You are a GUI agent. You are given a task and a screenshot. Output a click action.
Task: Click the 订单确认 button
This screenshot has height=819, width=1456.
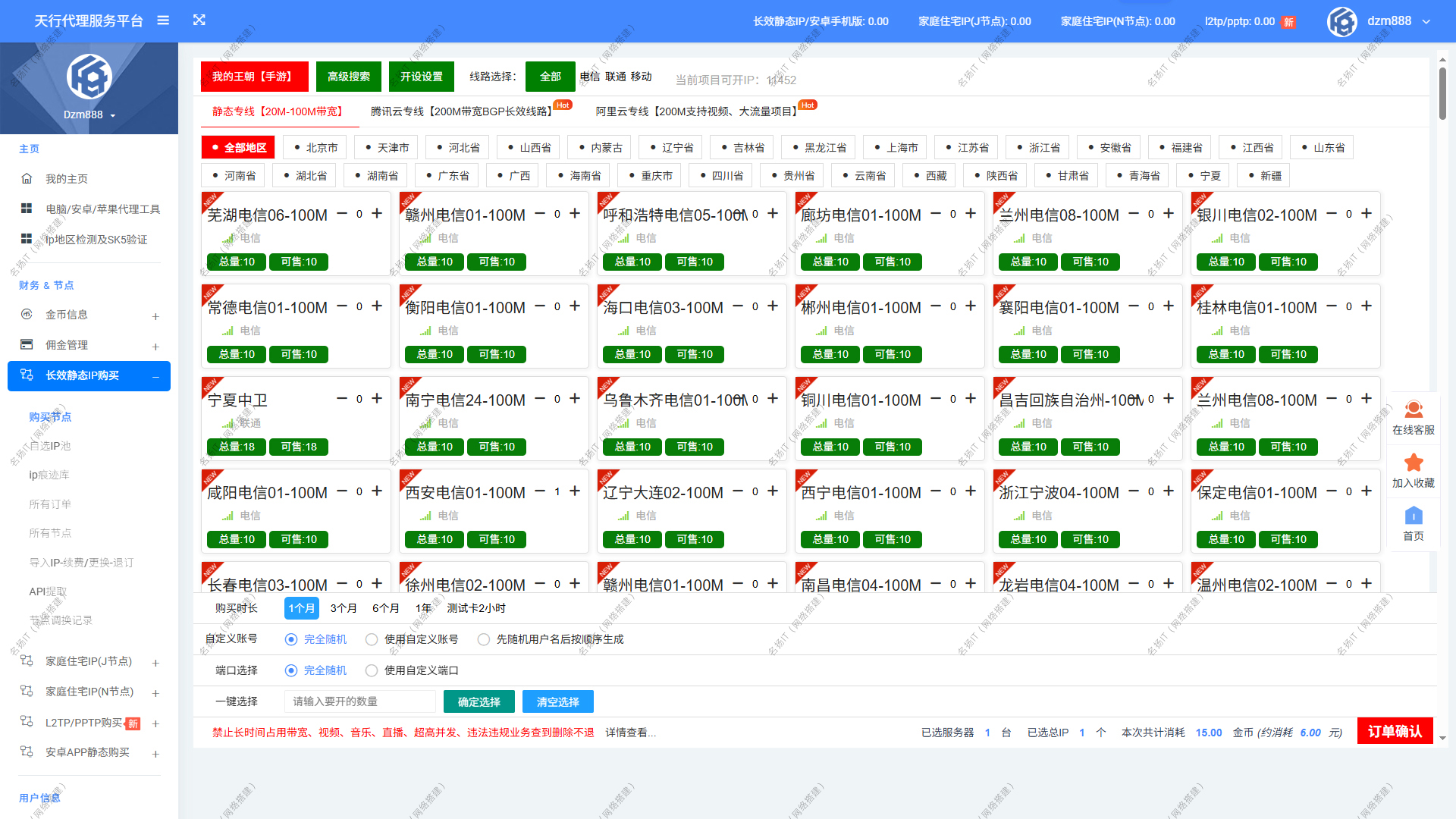(1395, 732)
